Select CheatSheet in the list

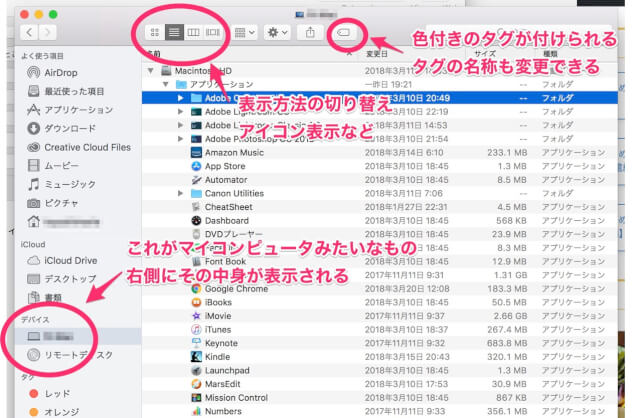coord(229,207)
